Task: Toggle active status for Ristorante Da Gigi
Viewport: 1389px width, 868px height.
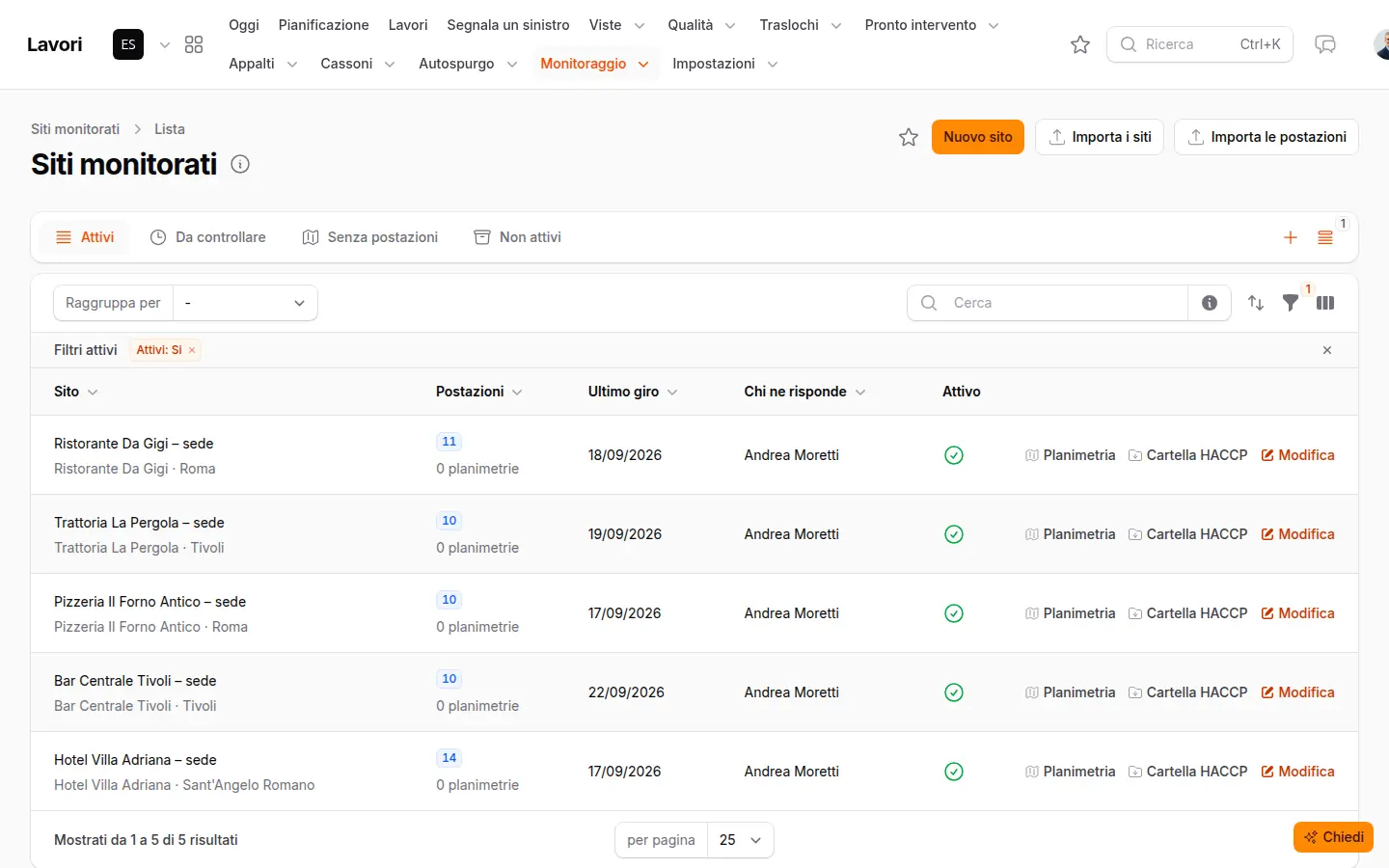Action: click(x=954, y=455)
